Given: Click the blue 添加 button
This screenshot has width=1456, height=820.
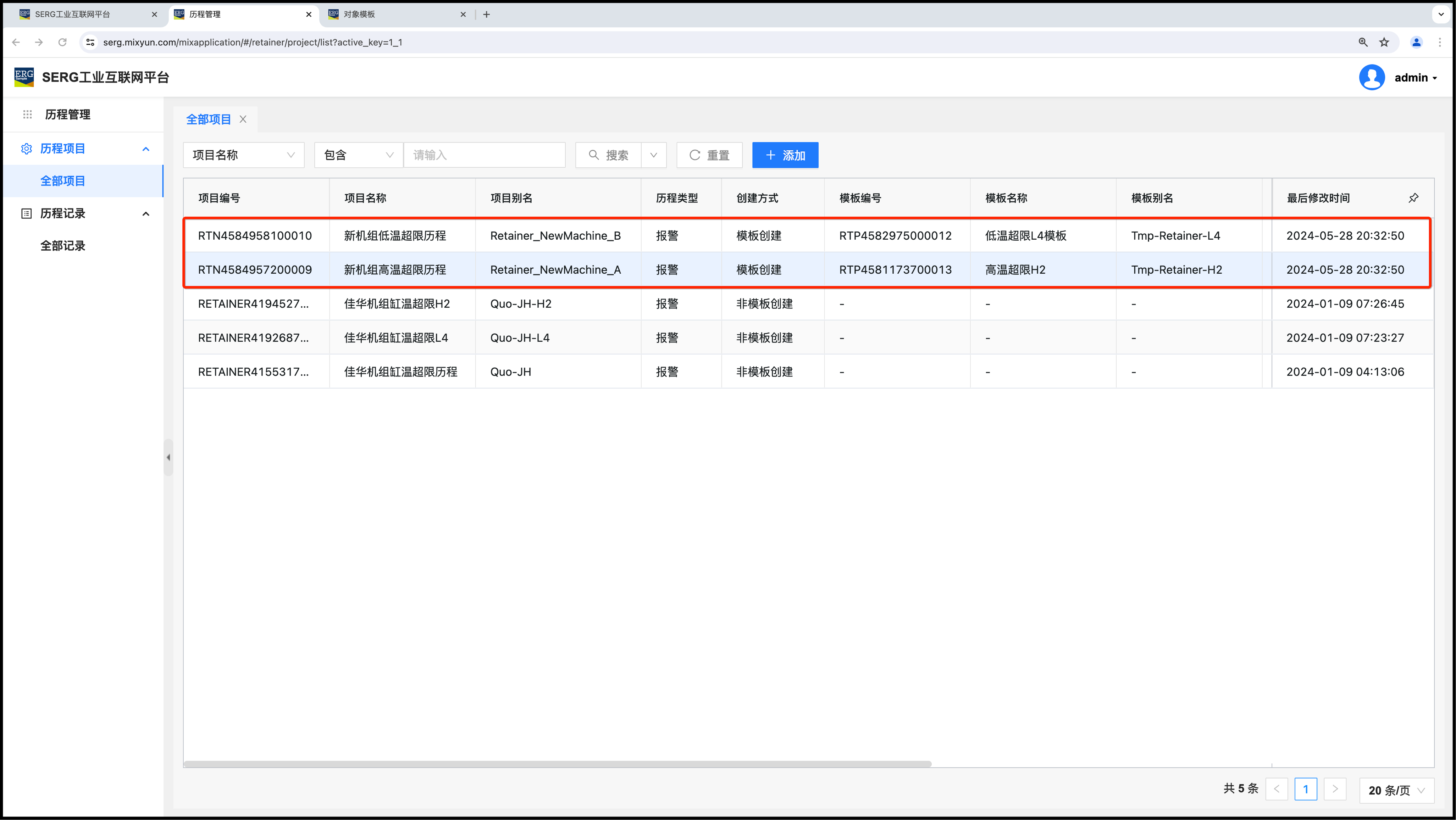Looking at the screenshot, I should pyautogui.click(x=785, y=155).
